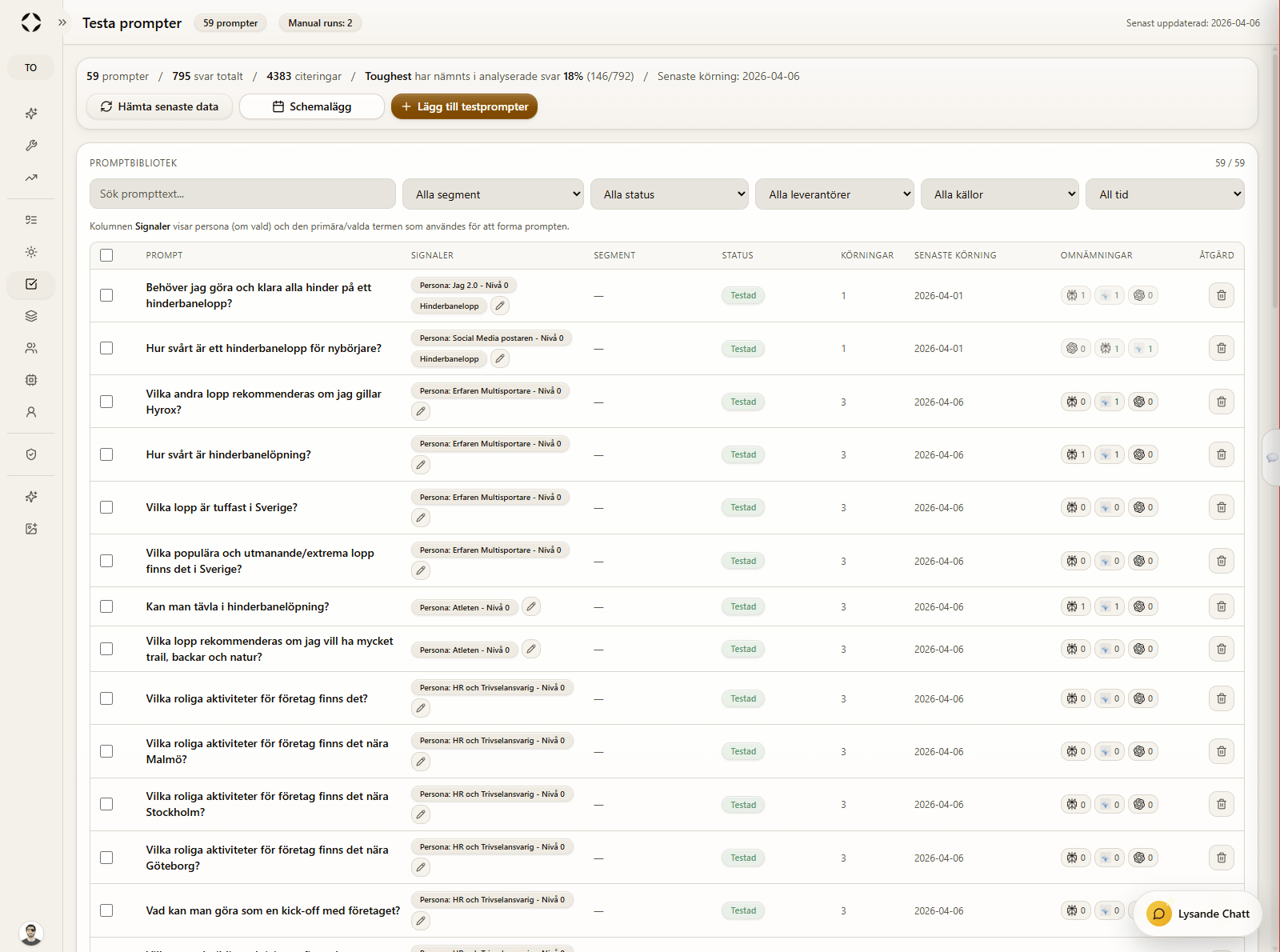The image size is (1280, 952).
Task: Delete the 'Vilka lopp är tuffast i Sverige?' prompt
Action: coord(1221,507)
